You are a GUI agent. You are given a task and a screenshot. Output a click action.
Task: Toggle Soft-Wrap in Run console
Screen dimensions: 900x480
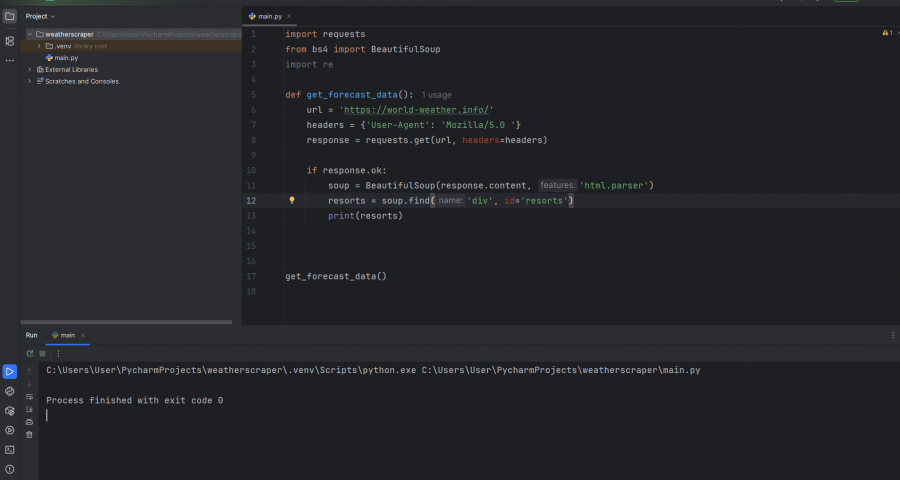point(29,397)
